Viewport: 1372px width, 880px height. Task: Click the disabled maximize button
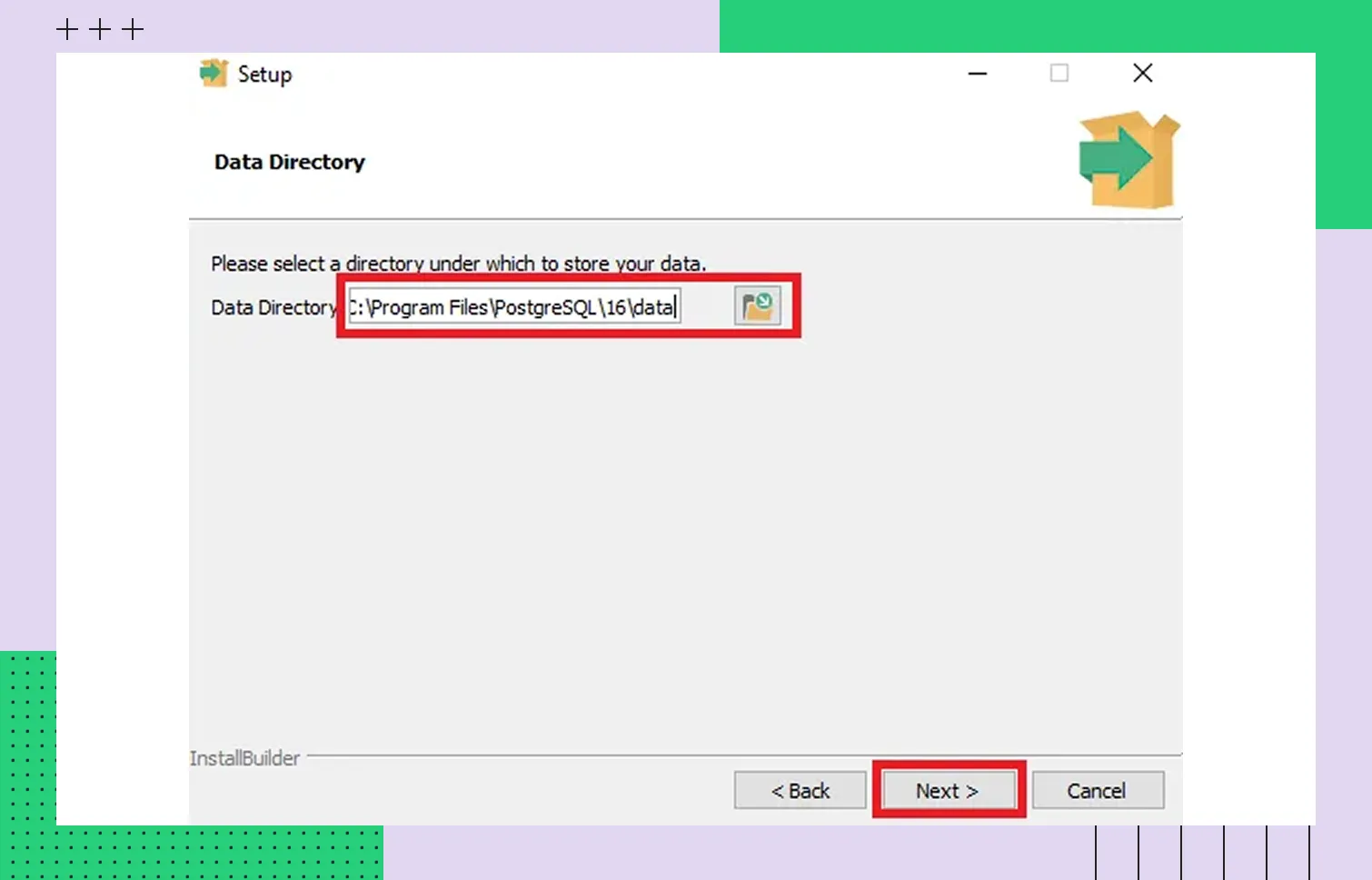click(x=1059, y=74)
